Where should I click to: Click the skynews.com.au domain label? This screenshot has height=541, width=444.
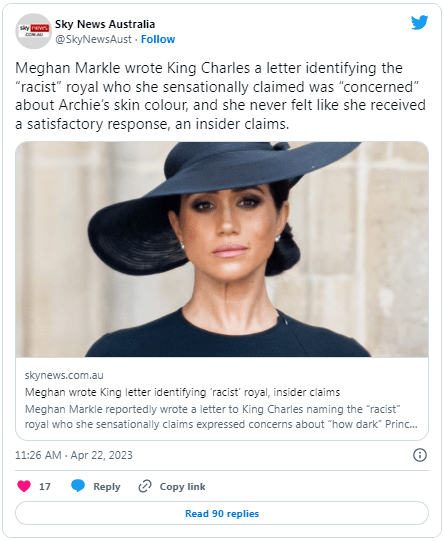point(64,375)
